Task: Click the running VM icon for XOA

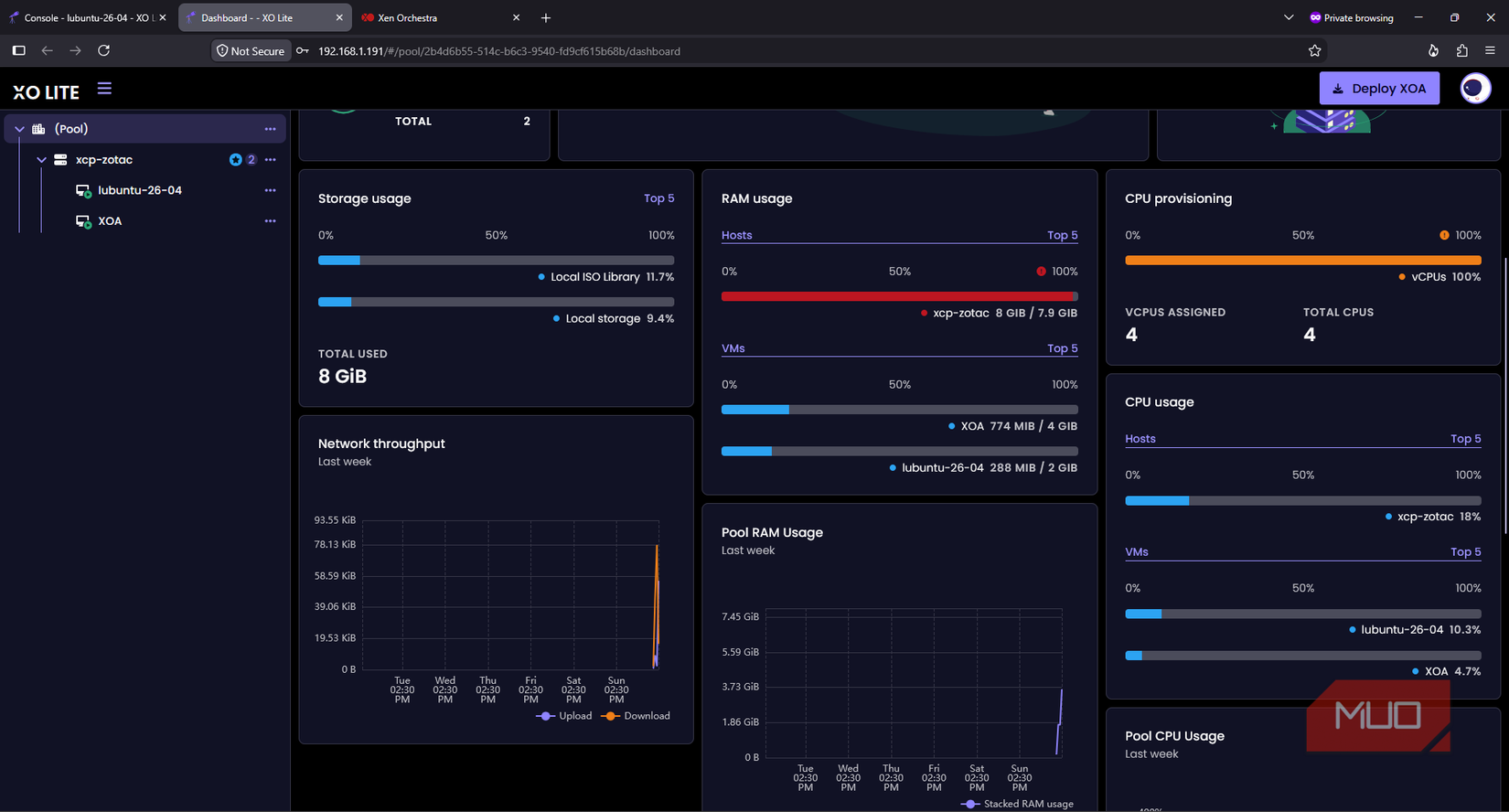Action: (x=83, y=222)
